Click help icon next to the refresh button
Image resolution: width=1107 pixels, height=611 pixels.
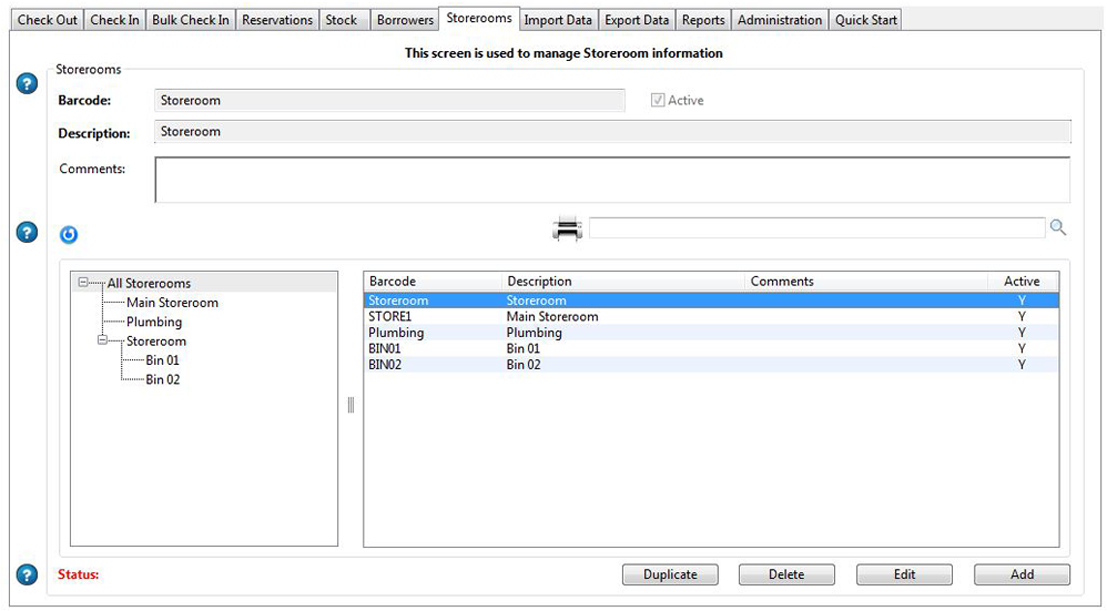point(28,233)
